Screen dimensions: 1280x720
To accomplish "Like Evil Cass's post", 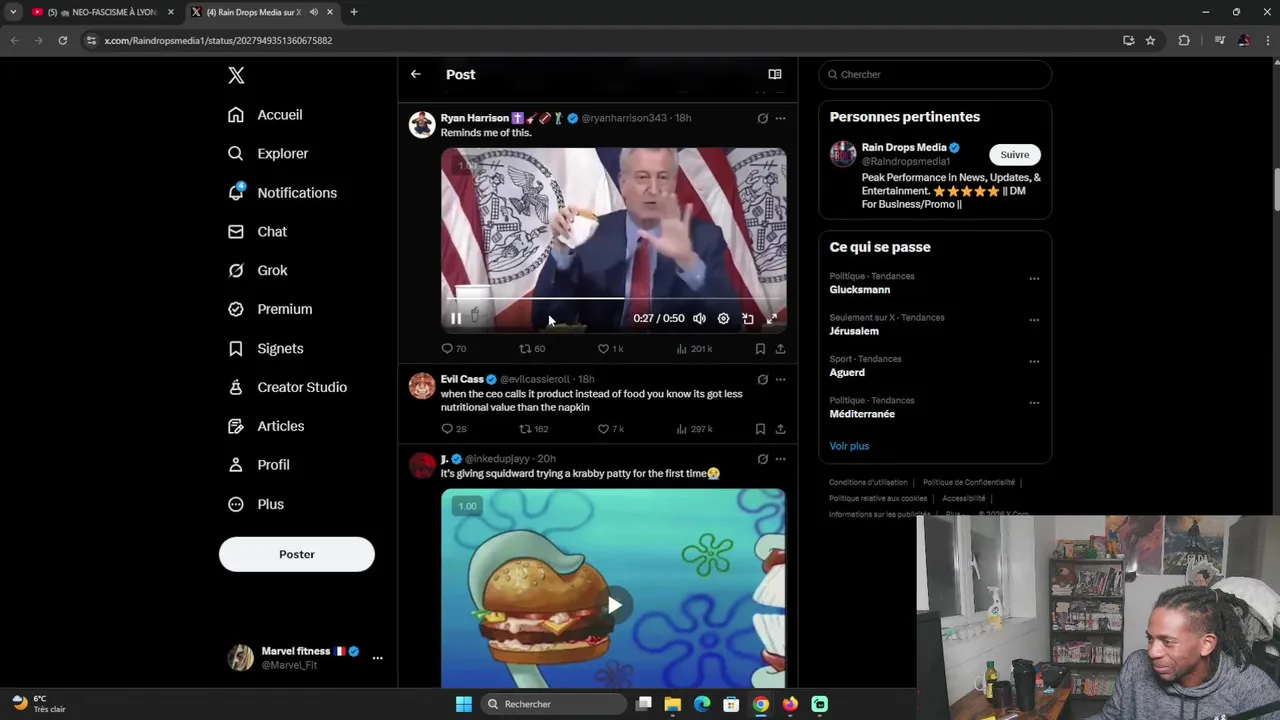I will (x=610, y=429).
